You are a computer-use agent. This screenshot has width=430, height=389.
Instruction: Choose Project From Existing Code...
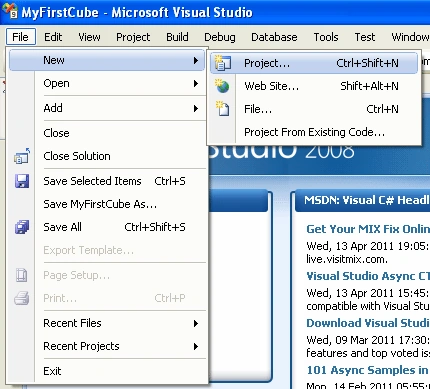[x=314, y=132]
